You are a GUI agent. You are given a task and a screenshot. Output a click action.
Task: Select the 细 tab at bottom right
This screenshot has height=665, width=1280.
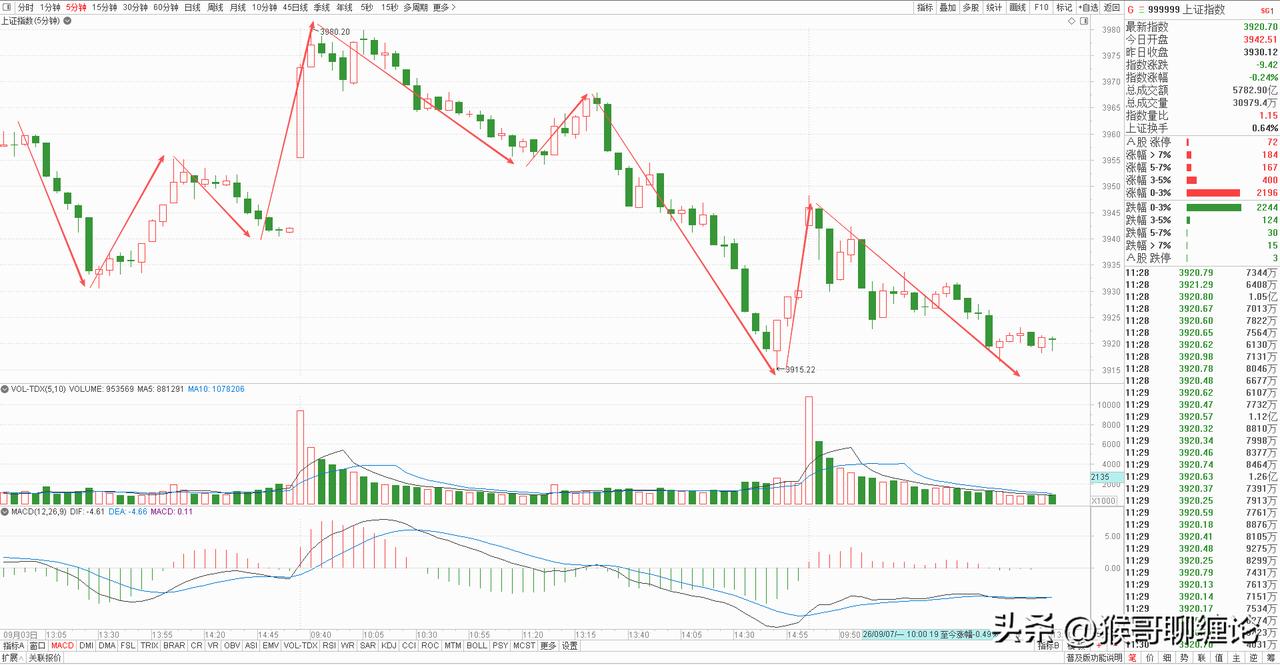coord(1167,658)
